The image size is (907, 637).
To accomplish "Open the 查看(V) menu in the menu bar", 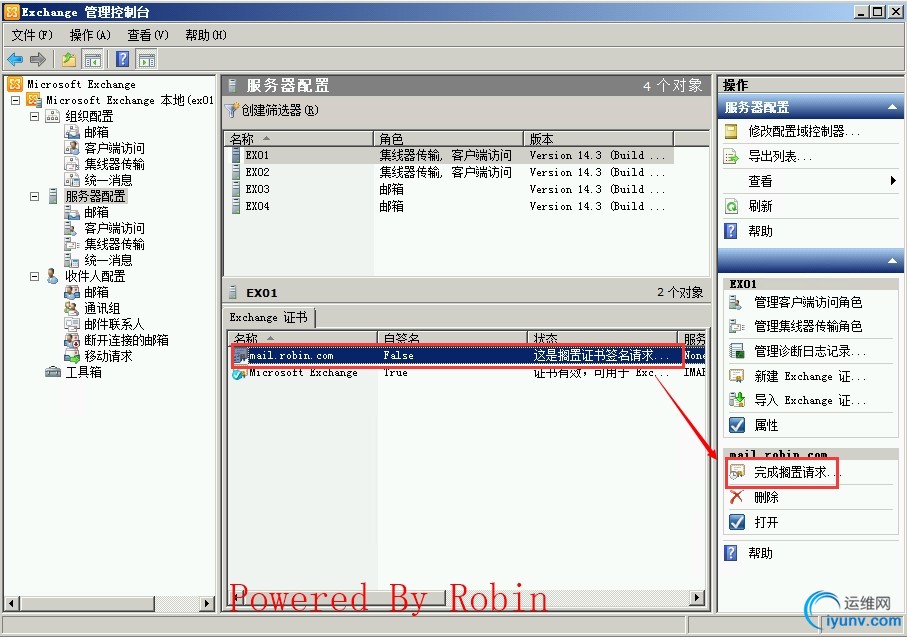I will (148, 35).
